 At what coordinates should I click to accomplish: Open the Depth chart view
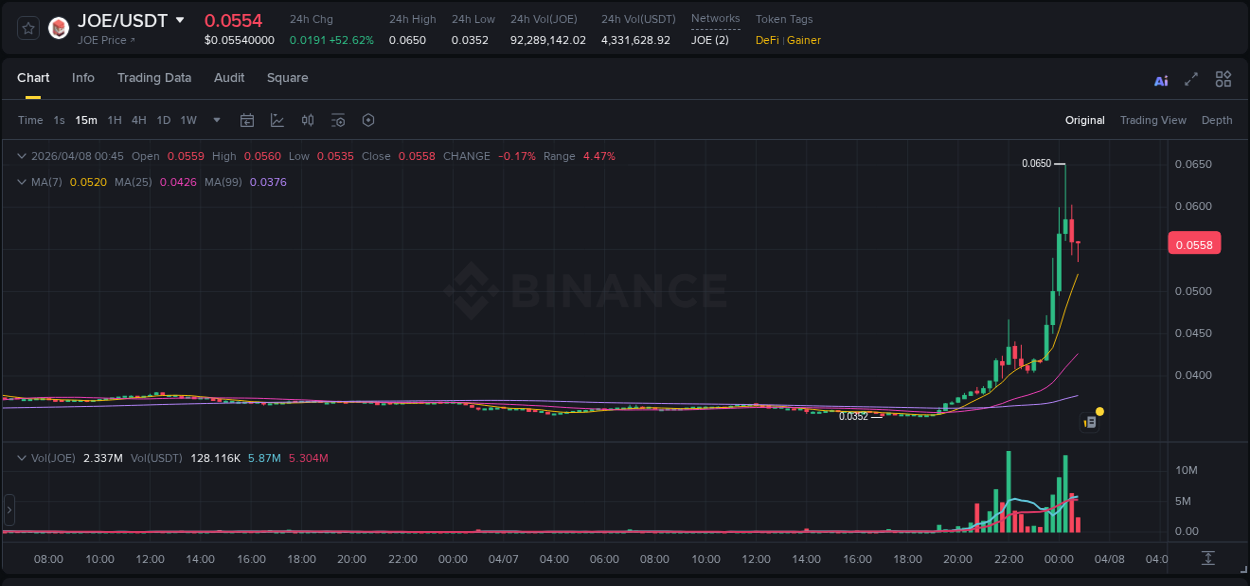1216,120
